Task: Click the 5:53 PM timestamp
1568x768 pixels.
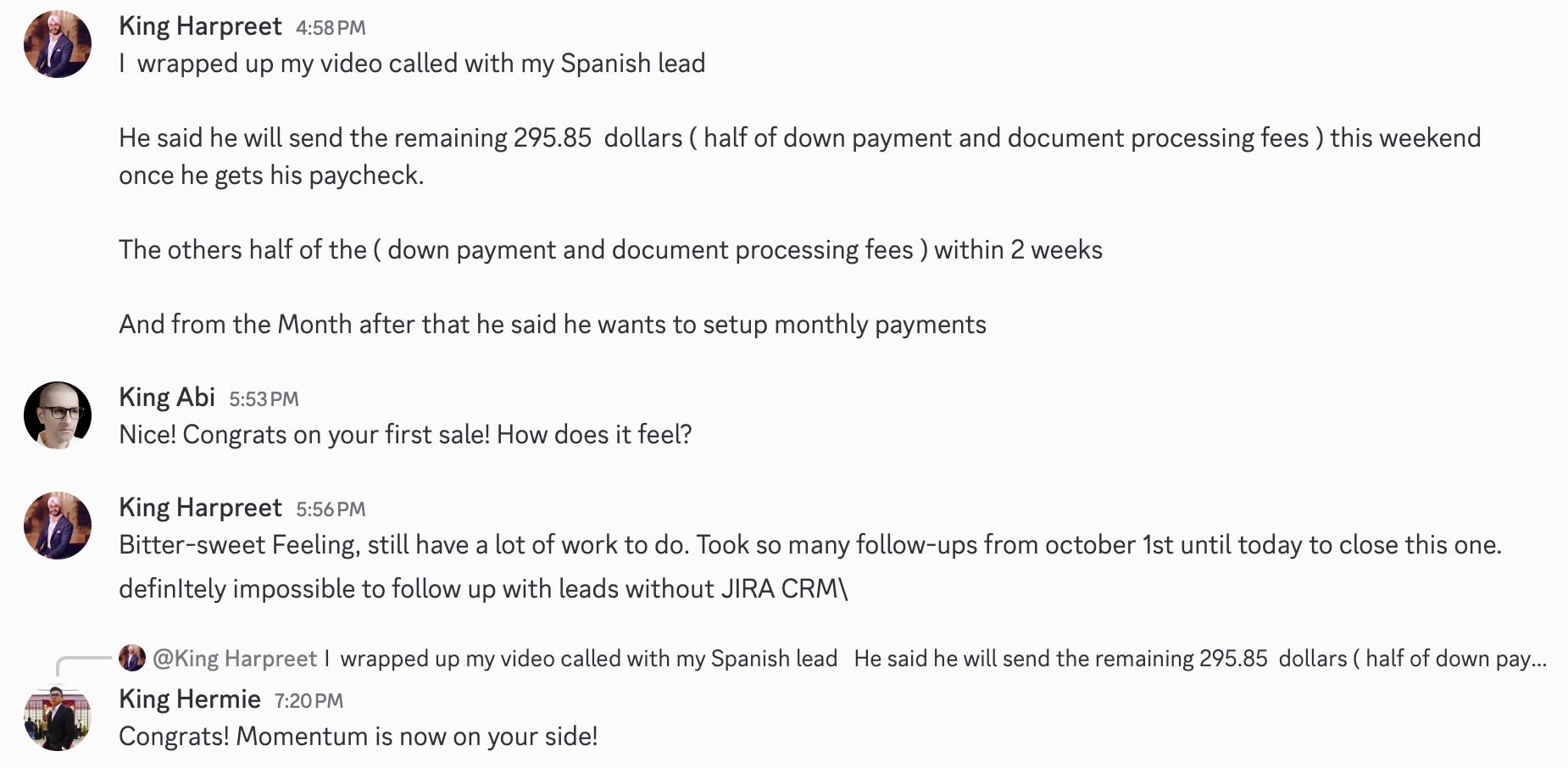Action: pos(264,399)
